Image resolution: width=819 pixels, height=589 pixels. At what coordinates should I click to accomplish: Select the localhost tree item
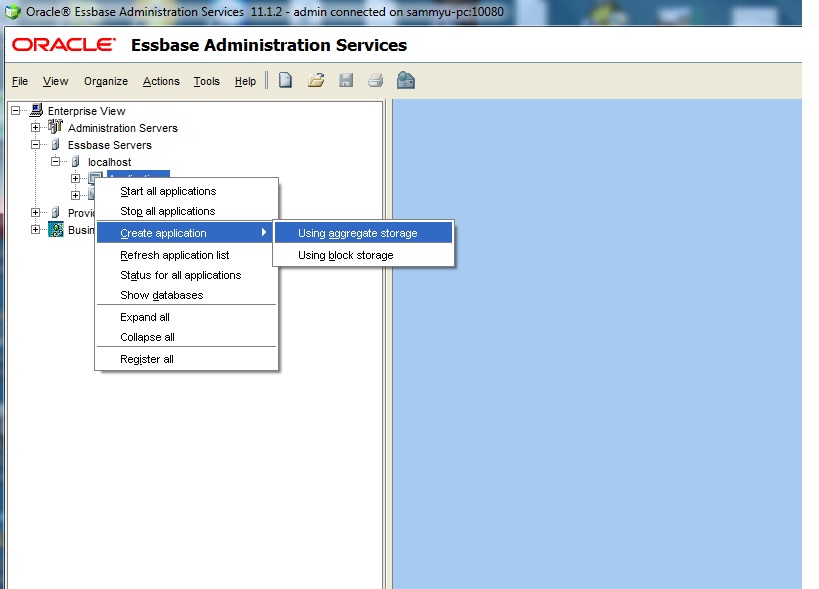108,161
